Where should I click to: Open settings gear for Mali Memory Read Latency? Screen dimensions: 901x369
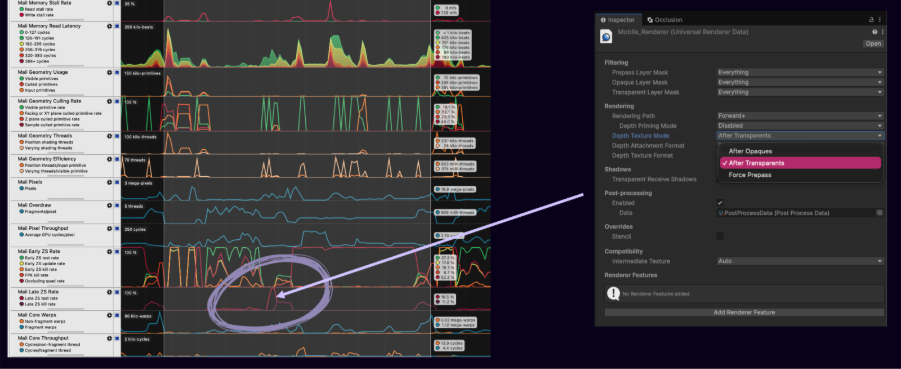click(110, 26)
